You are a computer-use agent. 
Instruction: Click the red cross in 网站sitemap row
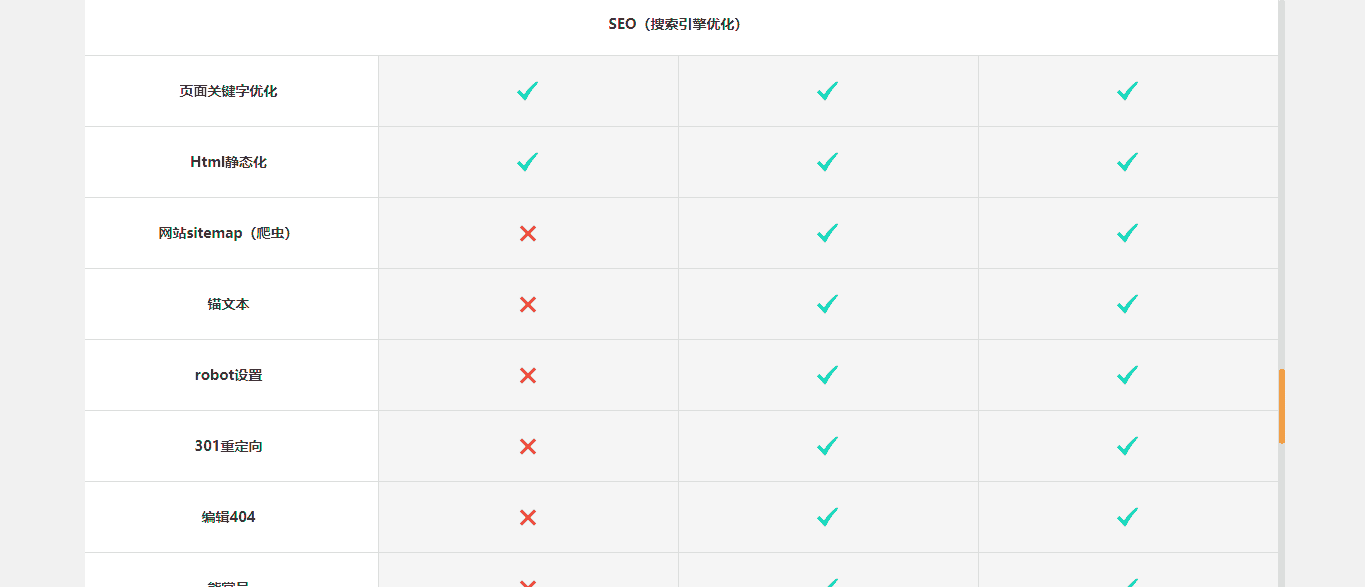tap(528, 233)
